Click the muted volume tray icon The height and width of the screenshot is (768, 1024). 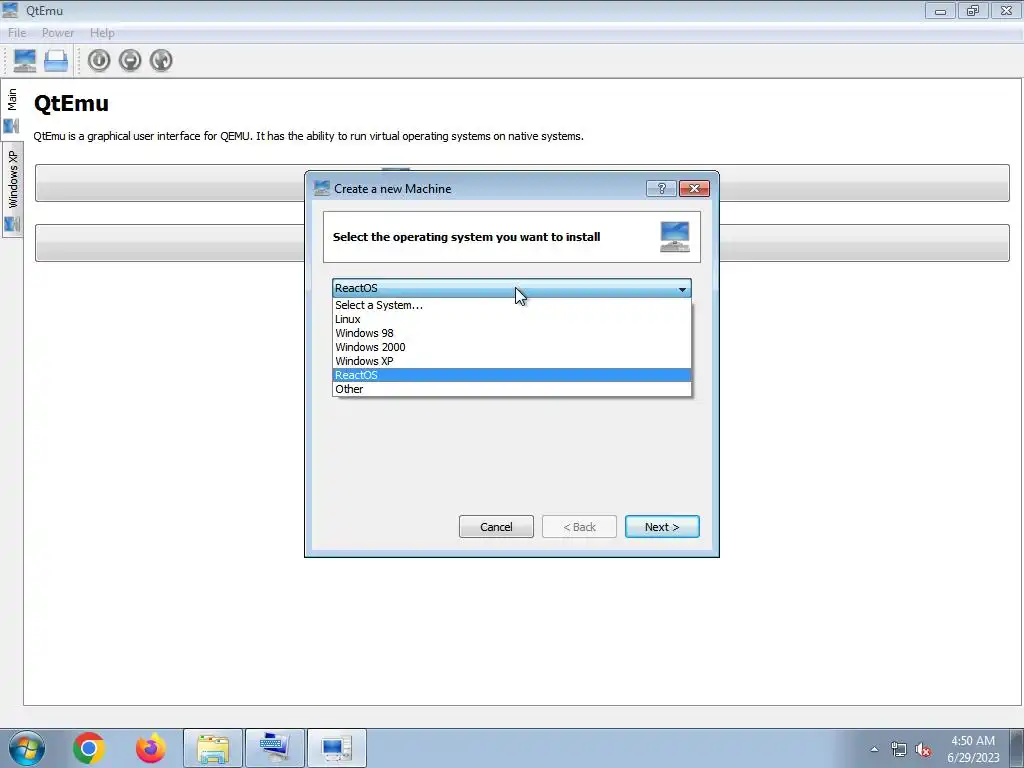coord(923,749)
